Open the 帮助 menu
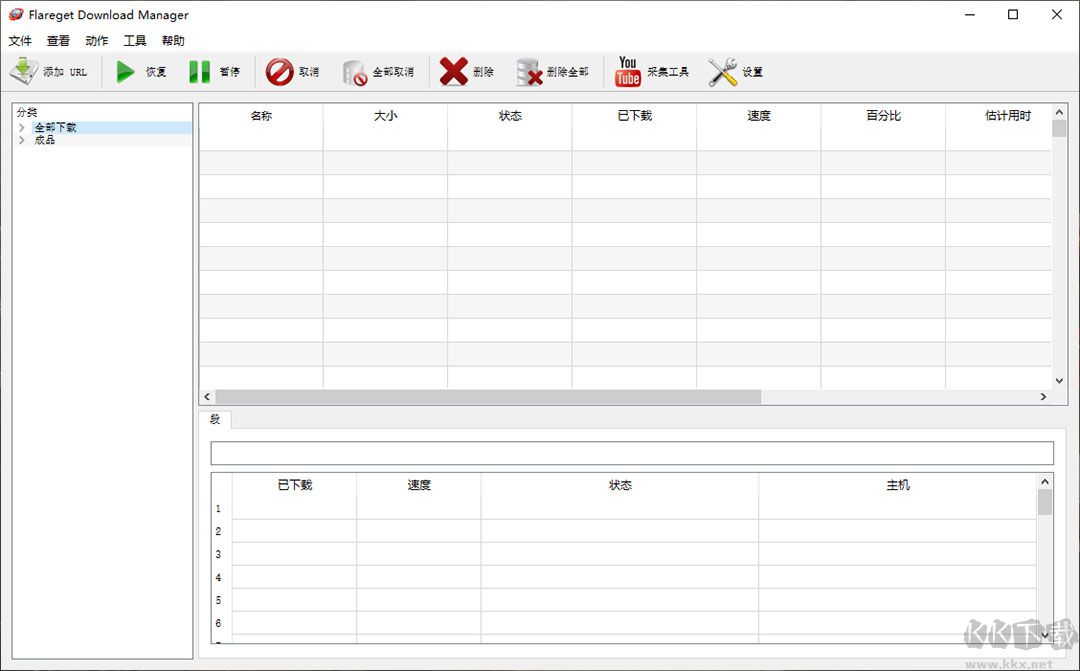 pos(173,41)
